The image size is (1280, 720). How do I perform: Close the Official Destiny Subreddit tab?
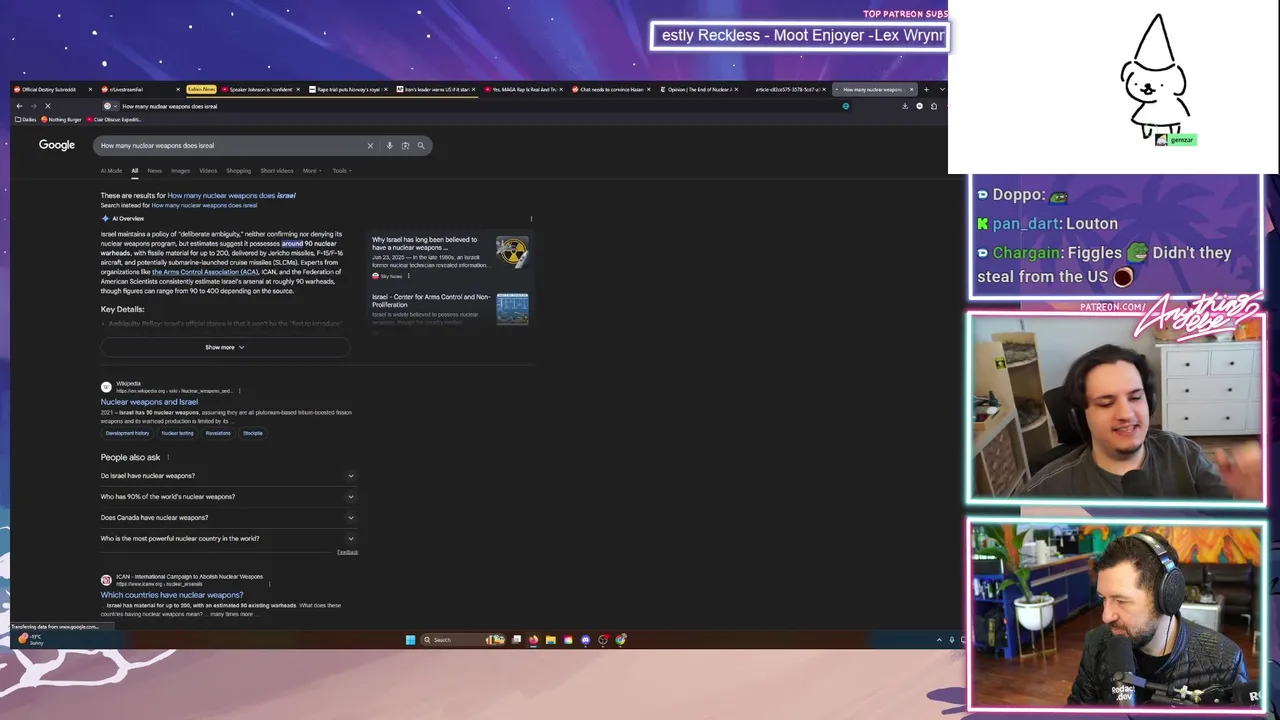pyautogui.click(x=90, y=89)
